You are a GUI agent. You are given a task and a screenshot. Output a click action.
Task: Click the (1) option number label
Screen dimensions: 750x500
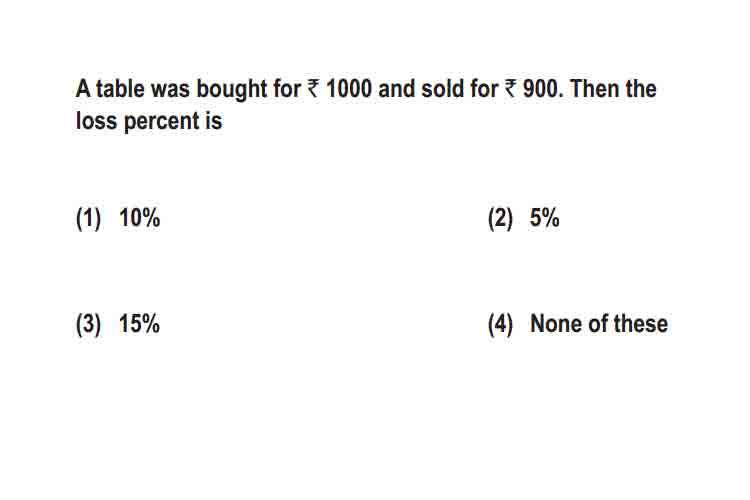coord(88,219)
